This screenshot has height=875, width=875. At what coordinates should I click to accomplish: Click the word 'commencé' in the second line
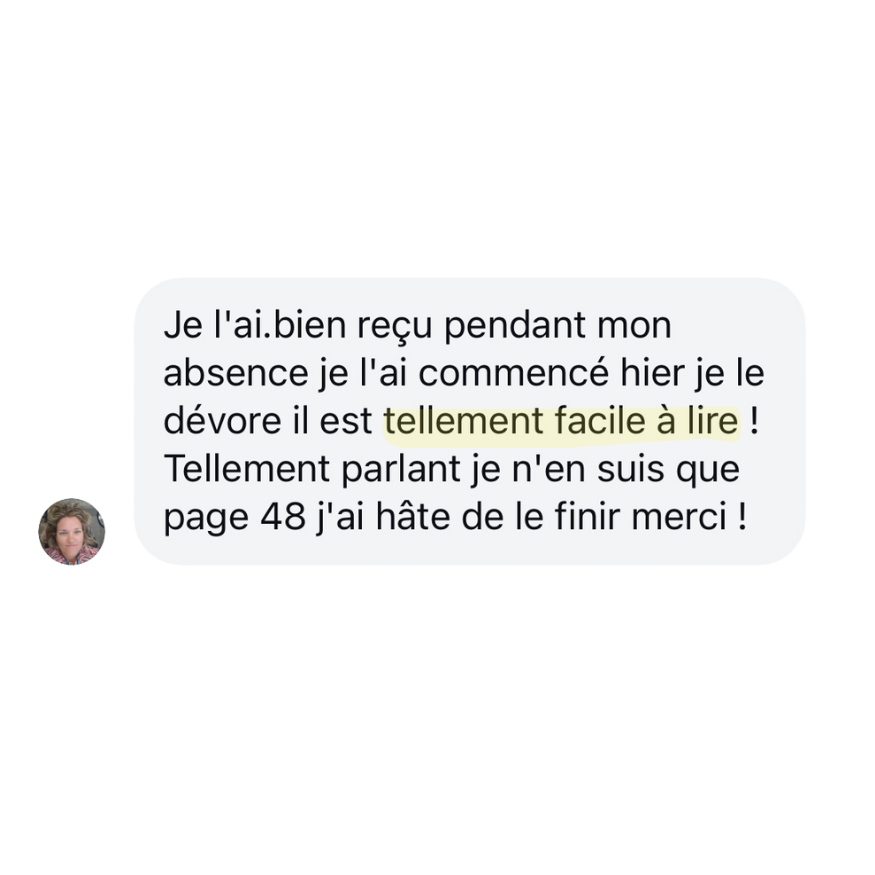pyautogui.click(x=513, y=373)
